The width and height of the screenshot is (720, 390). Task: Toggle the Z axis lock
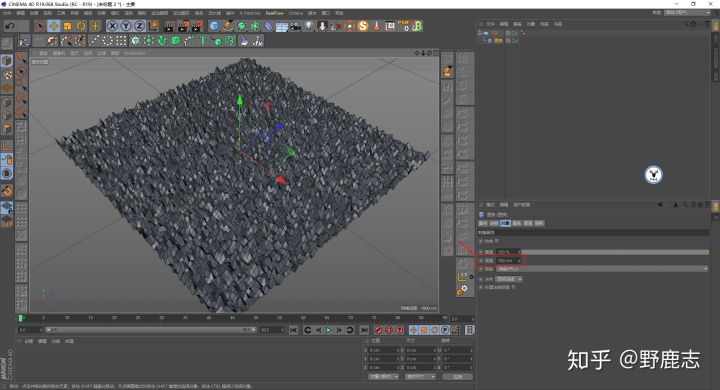pos(140,26)
